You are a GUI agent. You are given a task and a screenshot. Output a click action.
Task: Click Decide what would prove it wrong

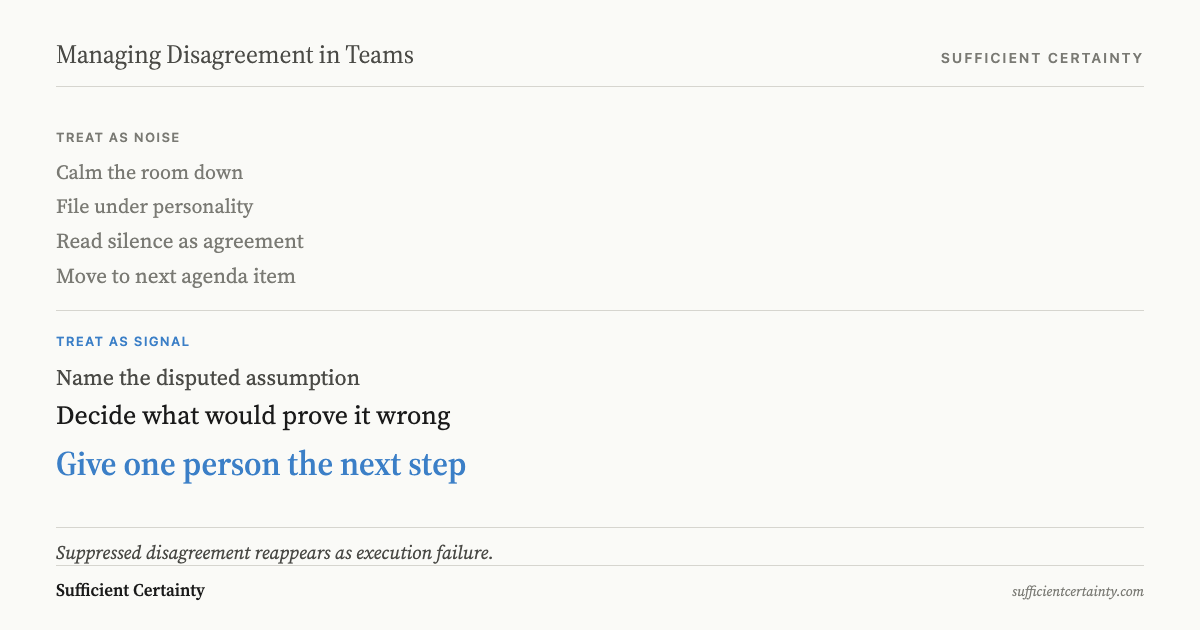click(x=253, y=416)
